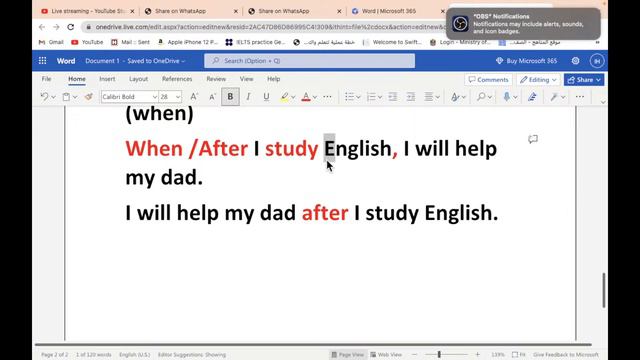Screen dimensions: 640x360
Task: Open the font color picker arrow
Action: pyautogui.click(x=315, y=97)
